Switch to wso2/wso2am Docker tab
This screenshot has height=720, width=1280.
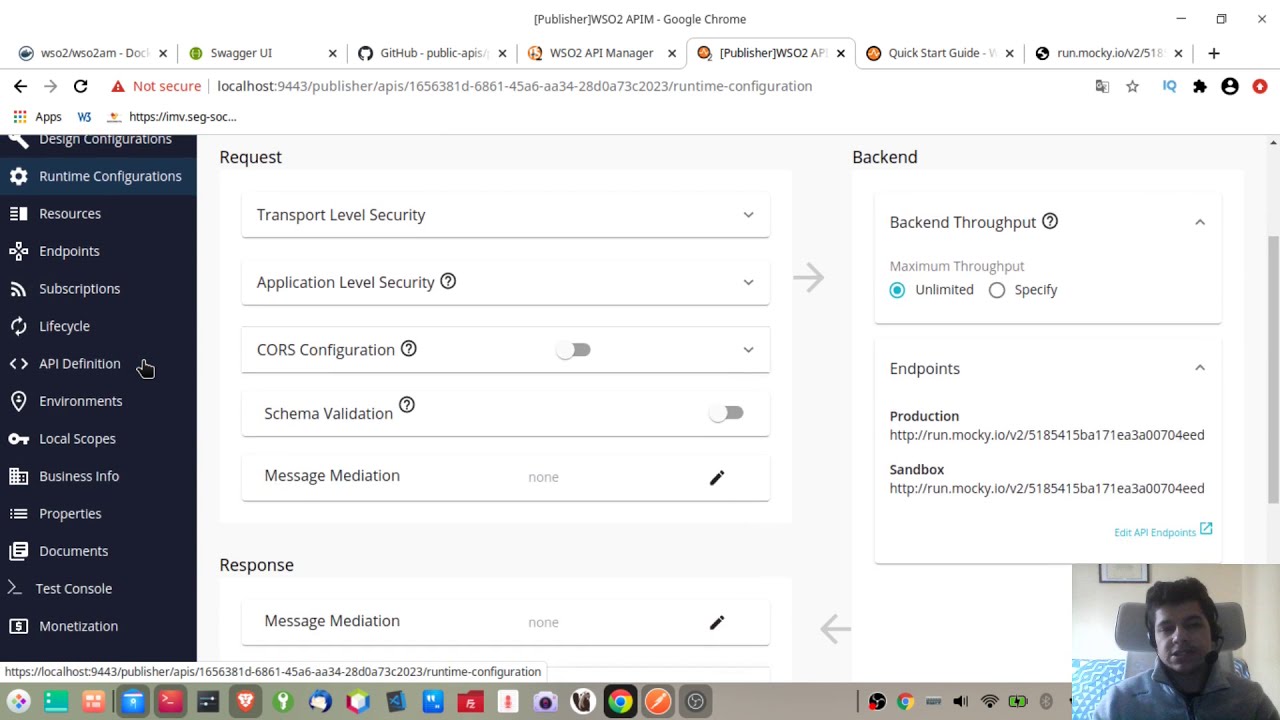(x=93, y=53)
